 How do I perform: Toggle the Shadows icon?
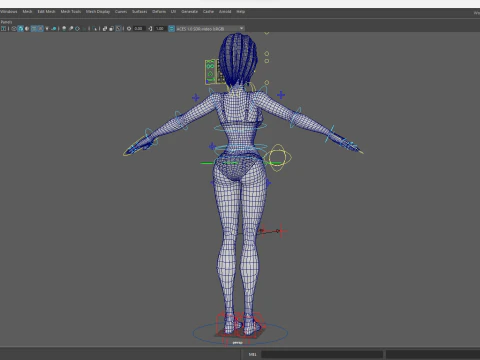[54, 29]
